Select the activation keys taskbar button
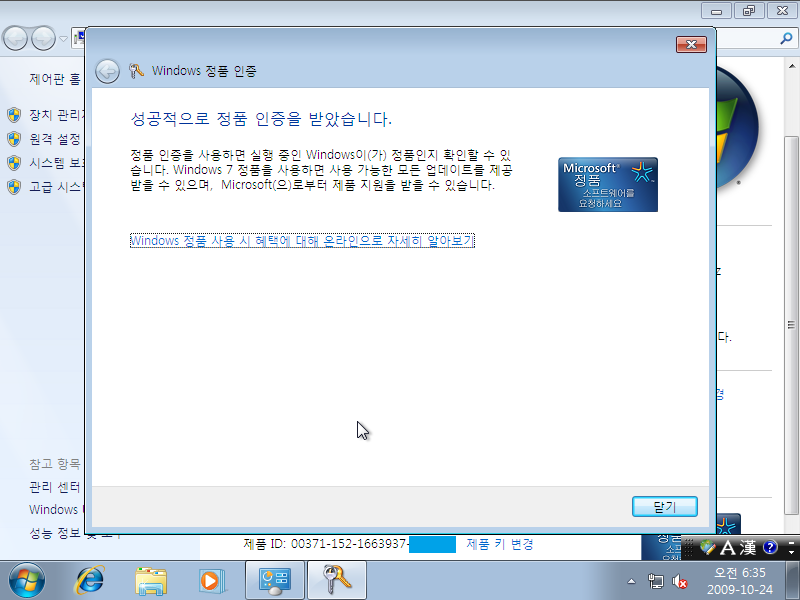800x600 pixels. point(335,579)
